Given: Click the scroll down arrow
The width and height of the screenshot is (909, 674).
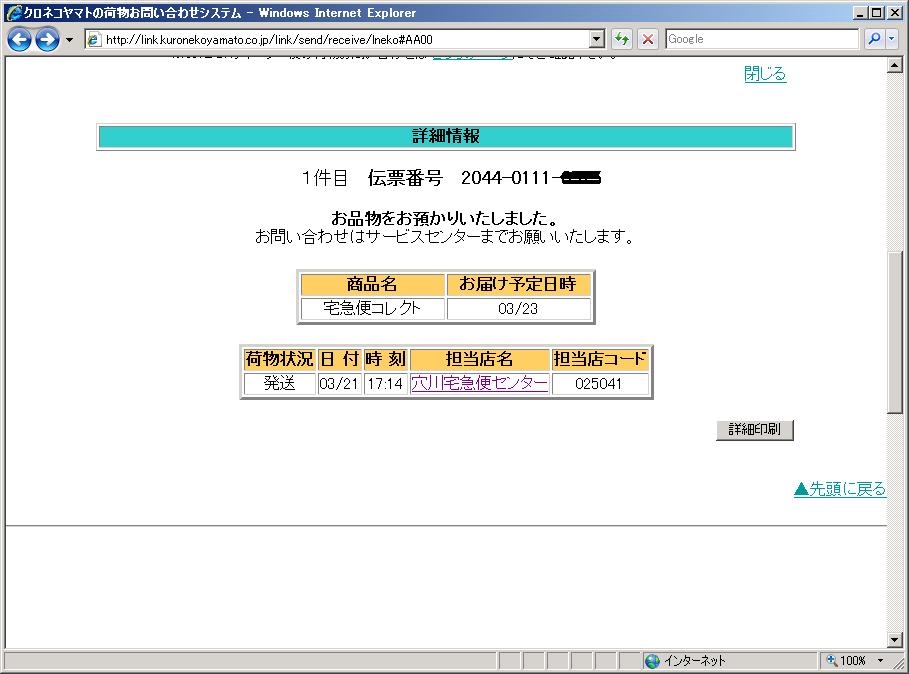Looking at the screenshot, I should coord(895,640).
